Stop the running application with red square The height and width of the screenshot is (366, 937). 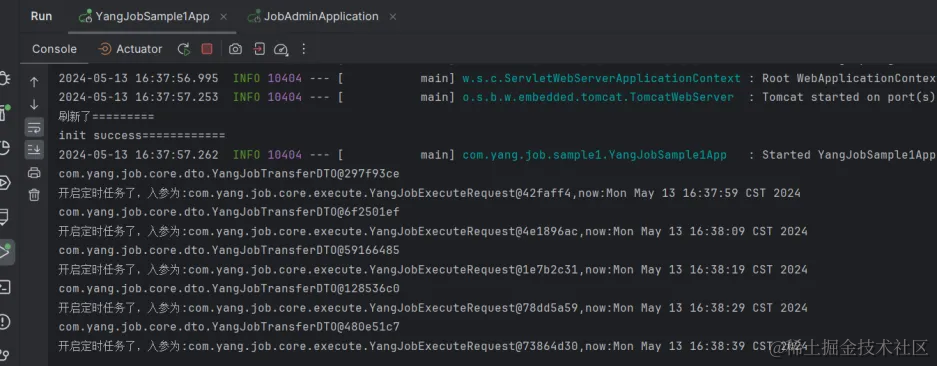[207, 49]
